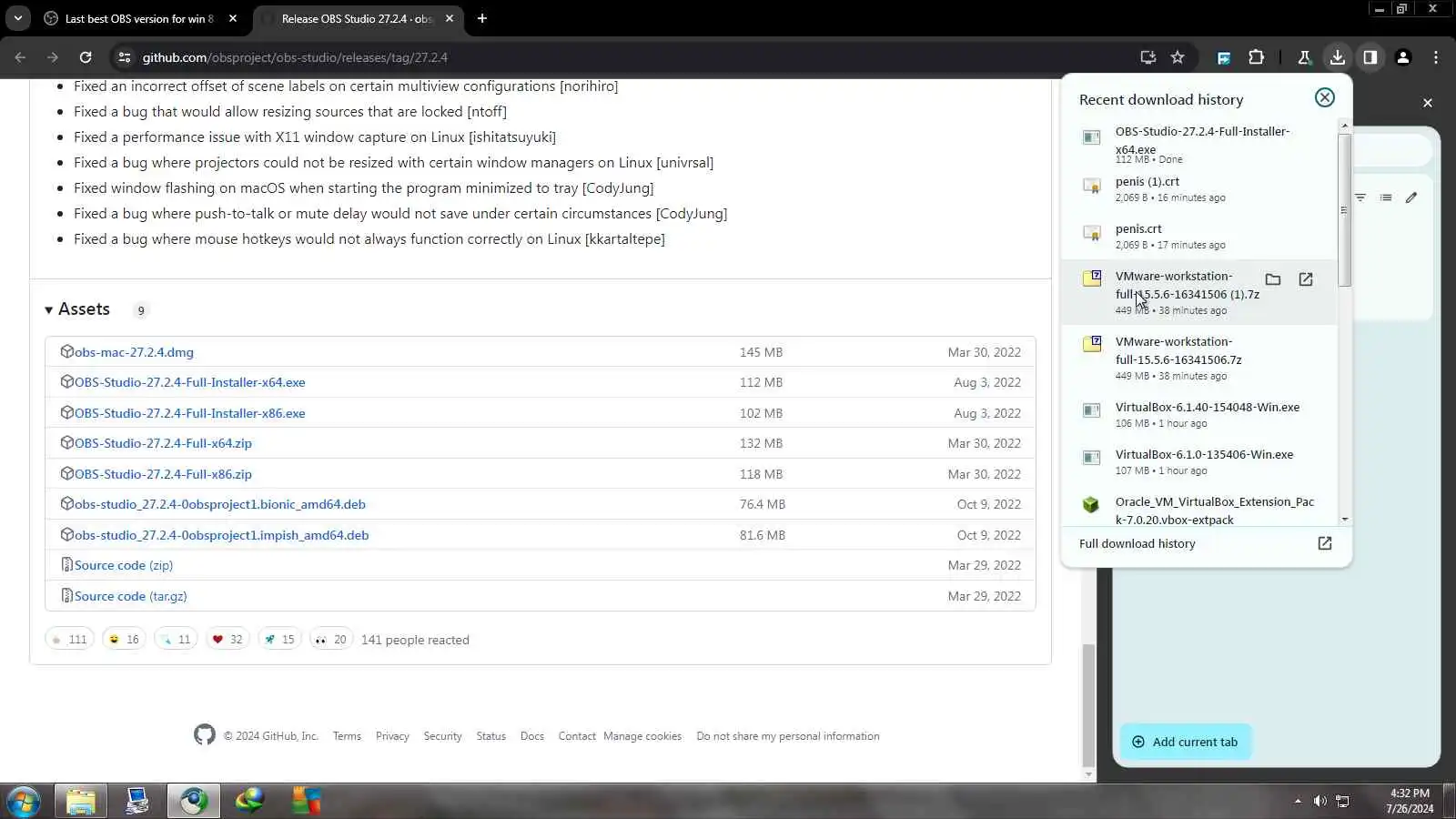
Task: Toggle the heart reaction with 32
Action: tap(227, 640)
